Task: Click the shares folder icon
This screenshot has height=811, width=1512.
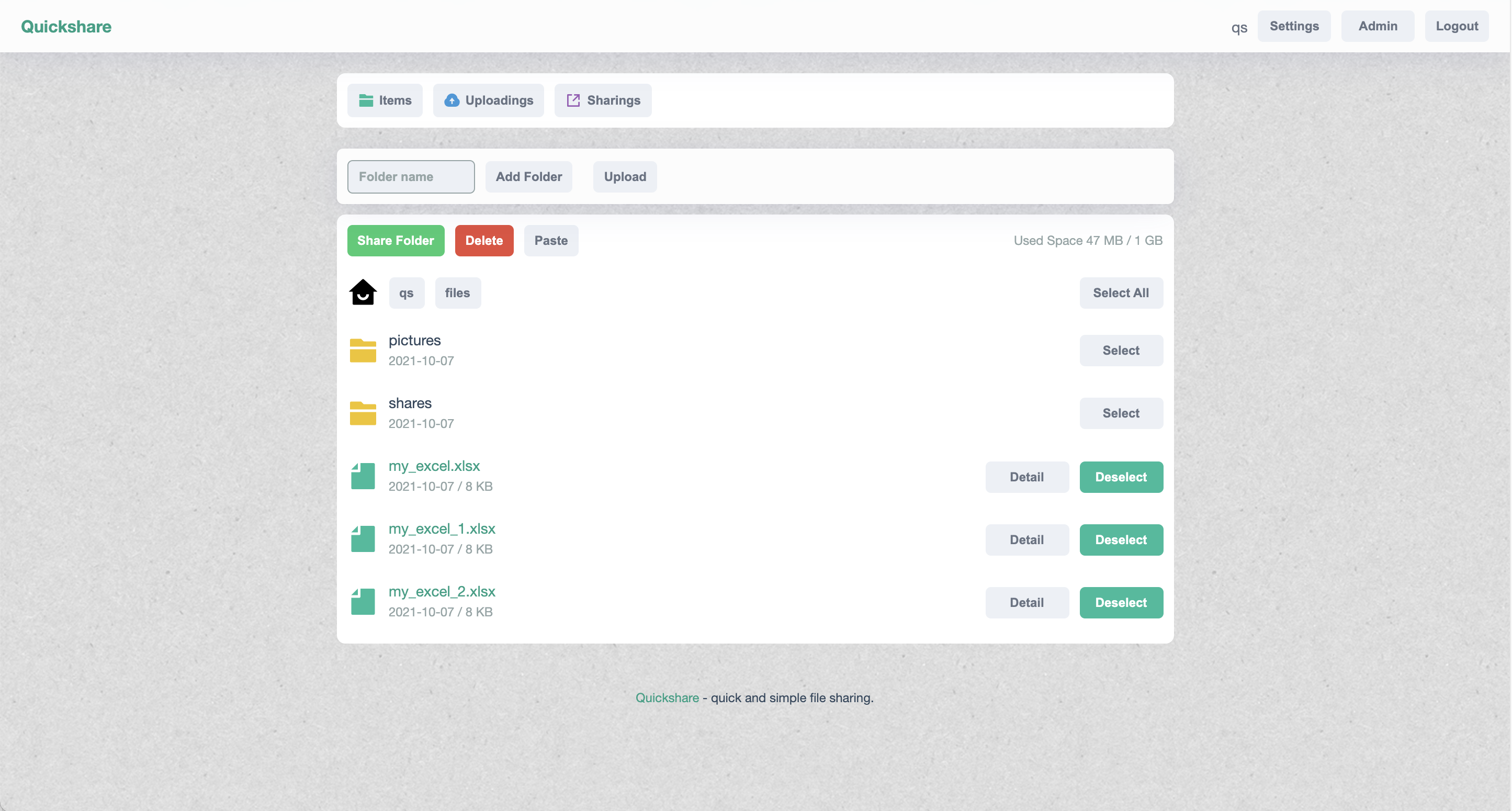Action: coord(363,413)
